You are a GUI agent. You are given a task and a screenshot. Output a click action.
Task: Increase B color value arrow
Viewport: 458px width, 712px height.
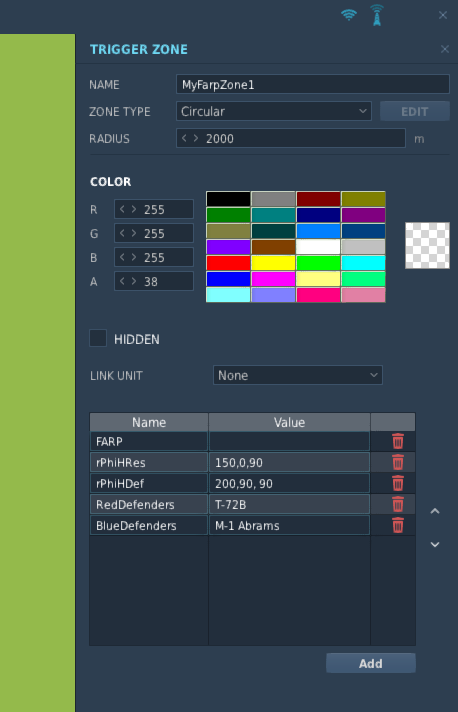134,257
